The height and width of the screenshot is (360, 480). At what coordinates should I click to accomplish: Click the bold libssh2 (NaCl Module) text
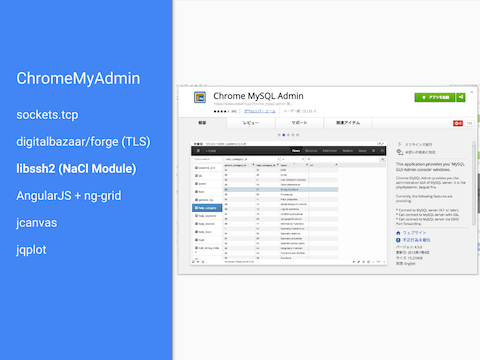pyautogui.click(x=76, y=169)
